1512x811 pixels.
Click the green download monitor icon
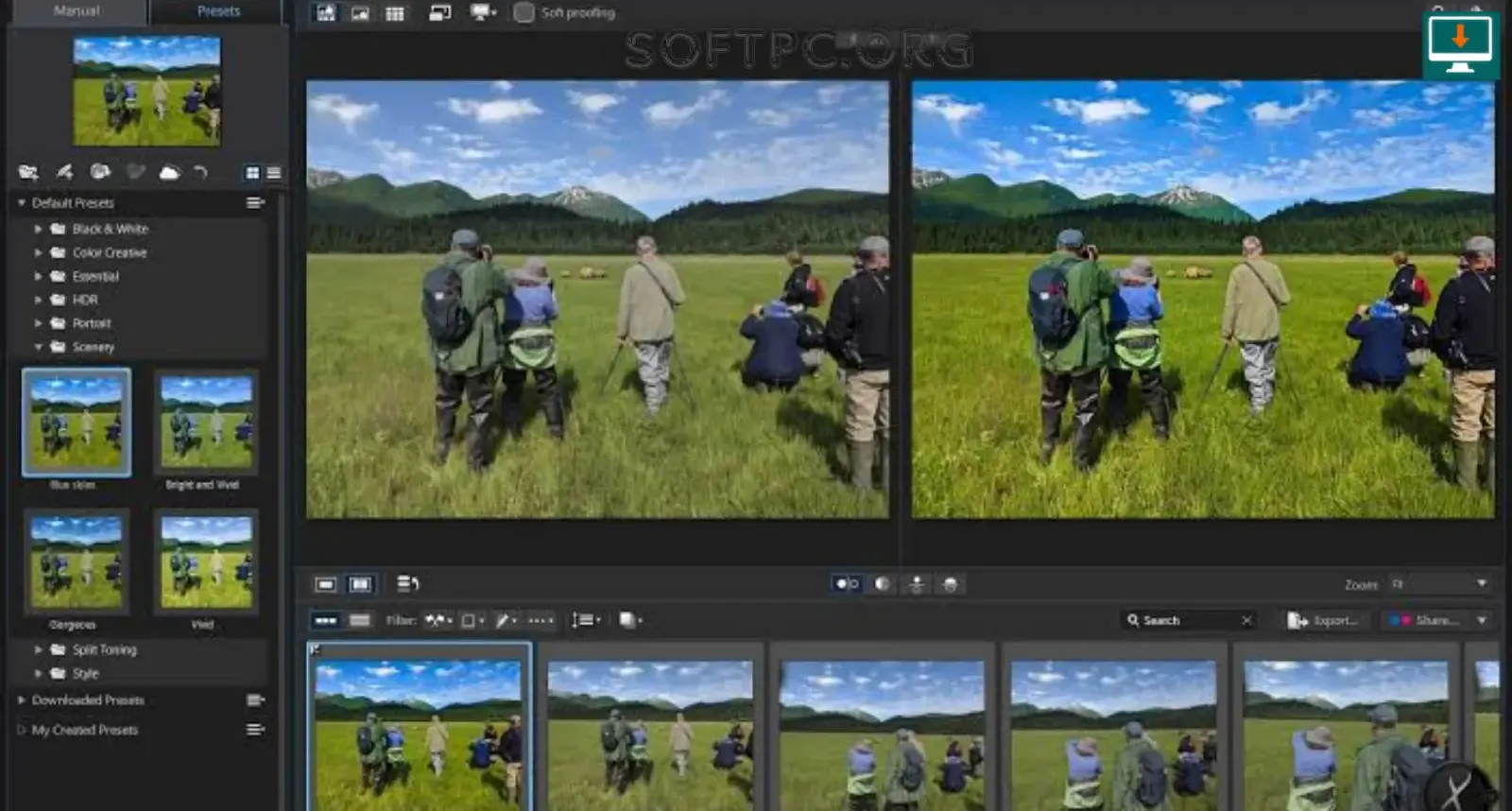[1460, 44]
